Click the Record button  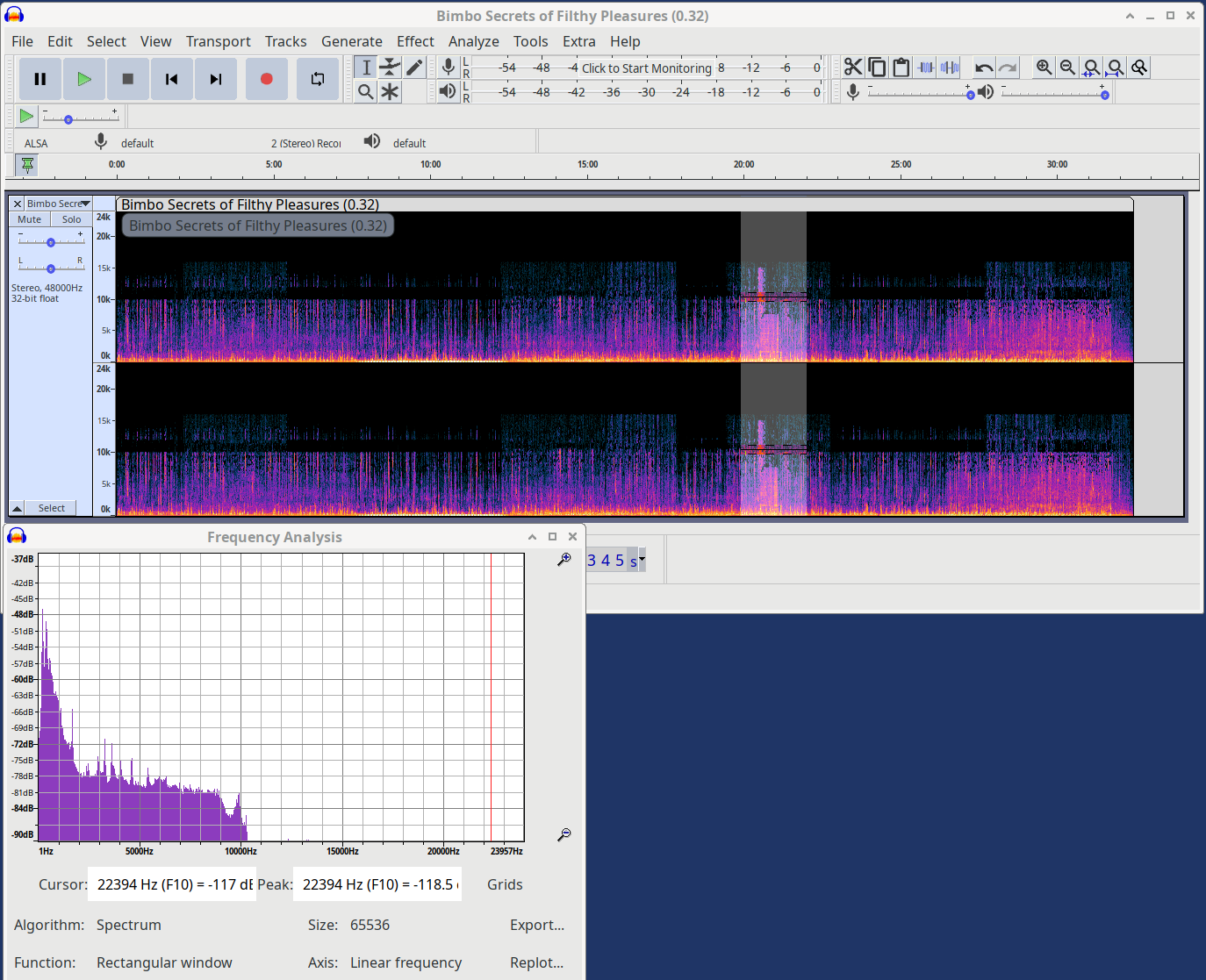(267, 79)
